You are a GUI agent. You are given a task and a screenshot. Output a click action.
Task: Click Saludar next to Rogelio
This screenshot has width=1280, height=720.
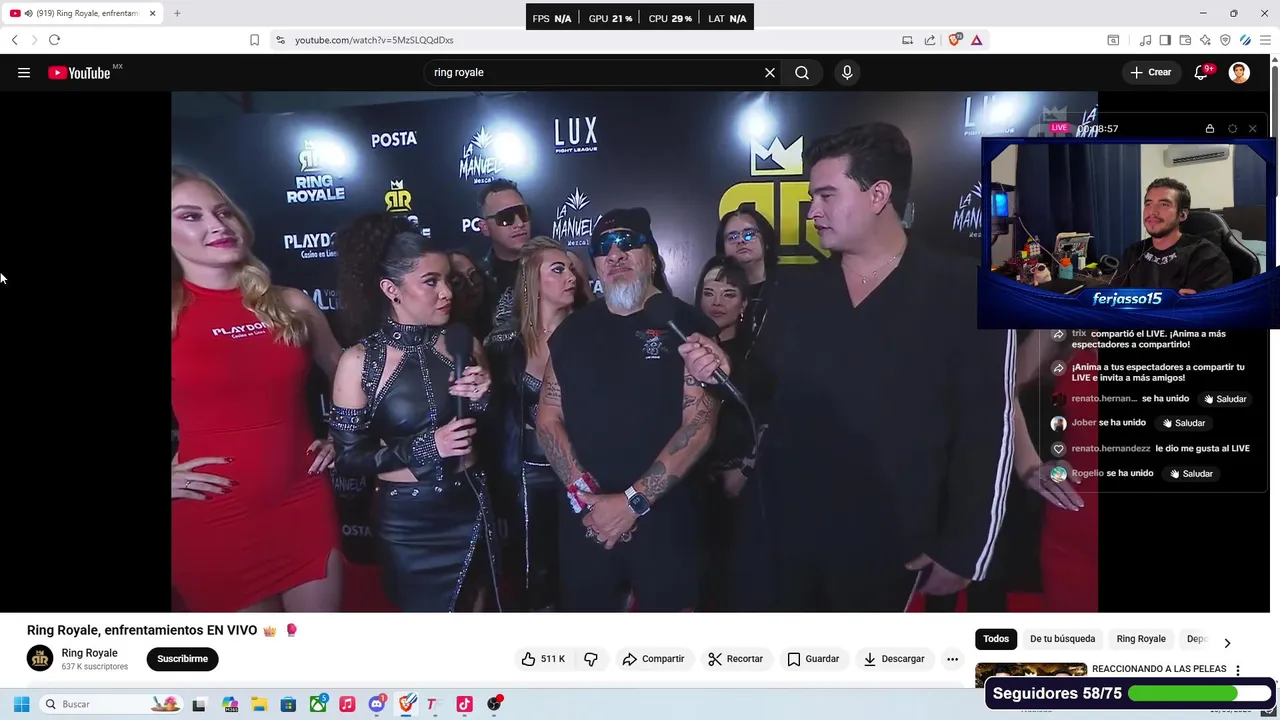[1192, 474]
